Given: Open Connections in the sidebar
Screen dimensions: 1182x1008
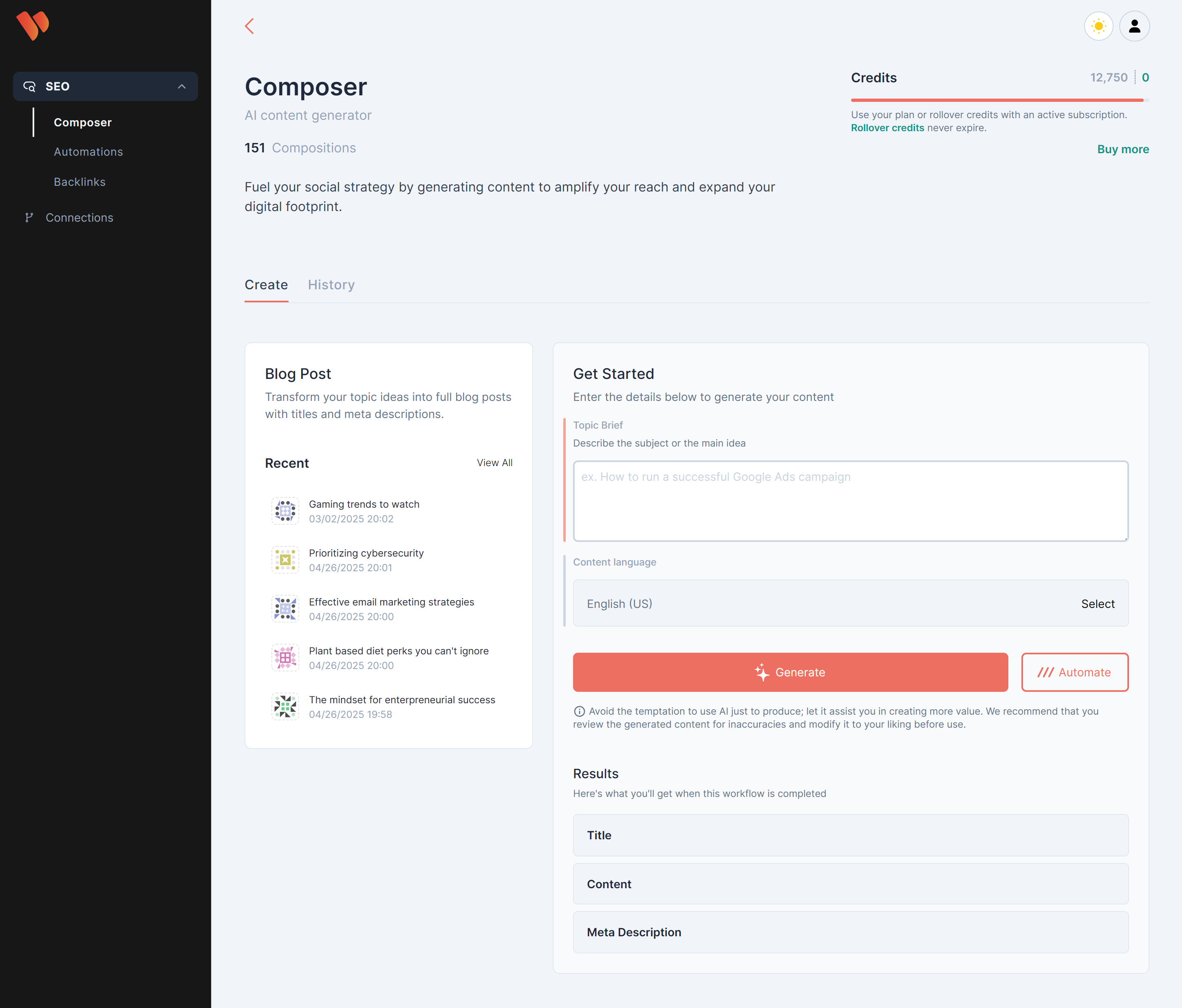Looking at the screenshot, I should 79,217.
